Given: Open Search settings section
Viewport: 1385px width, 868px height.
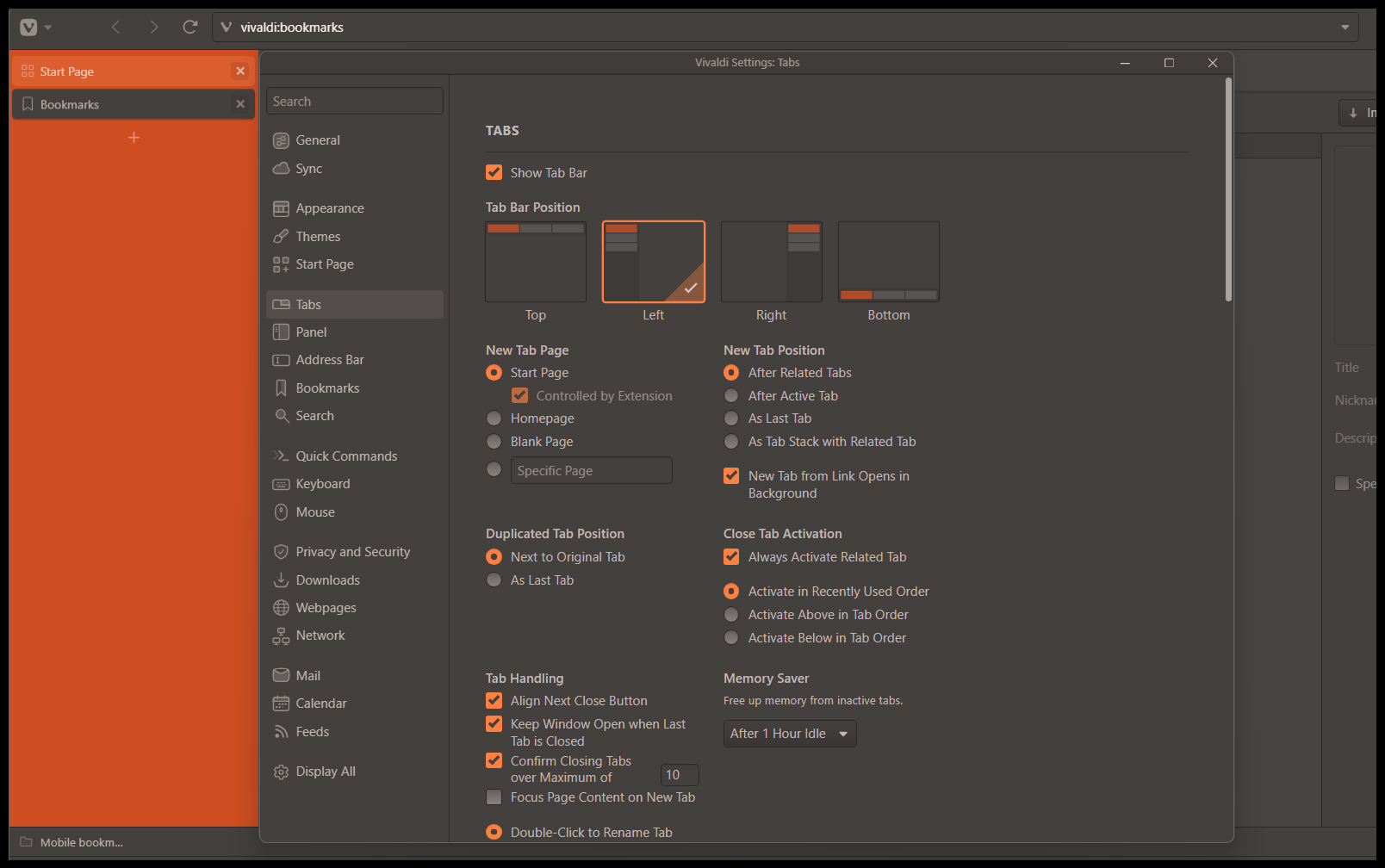Looking at the screenshot, I should pos(355,416).
